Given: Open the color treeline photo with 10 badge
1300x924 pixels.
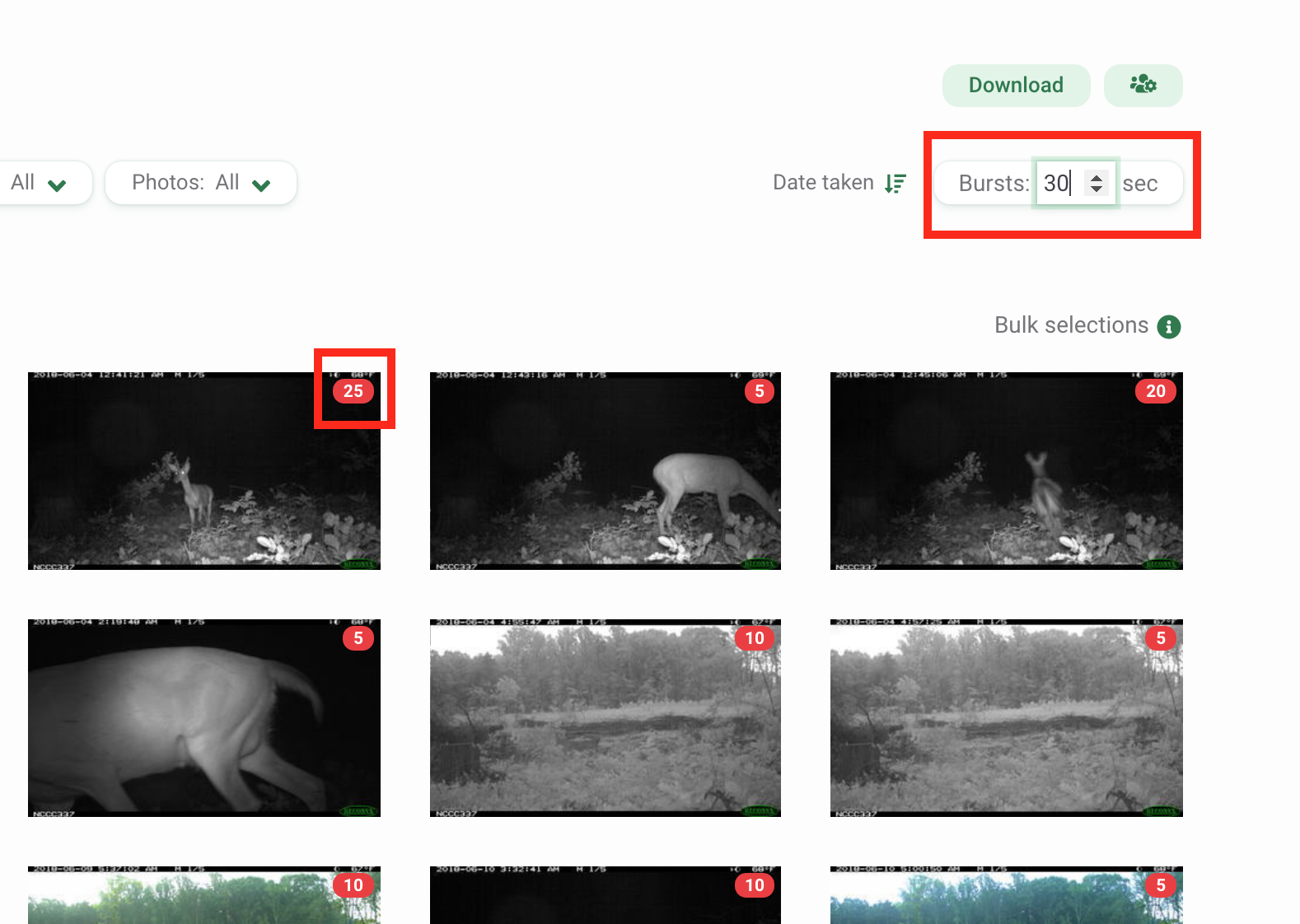Looking at the screenshot, I should [x=204, y=895].
